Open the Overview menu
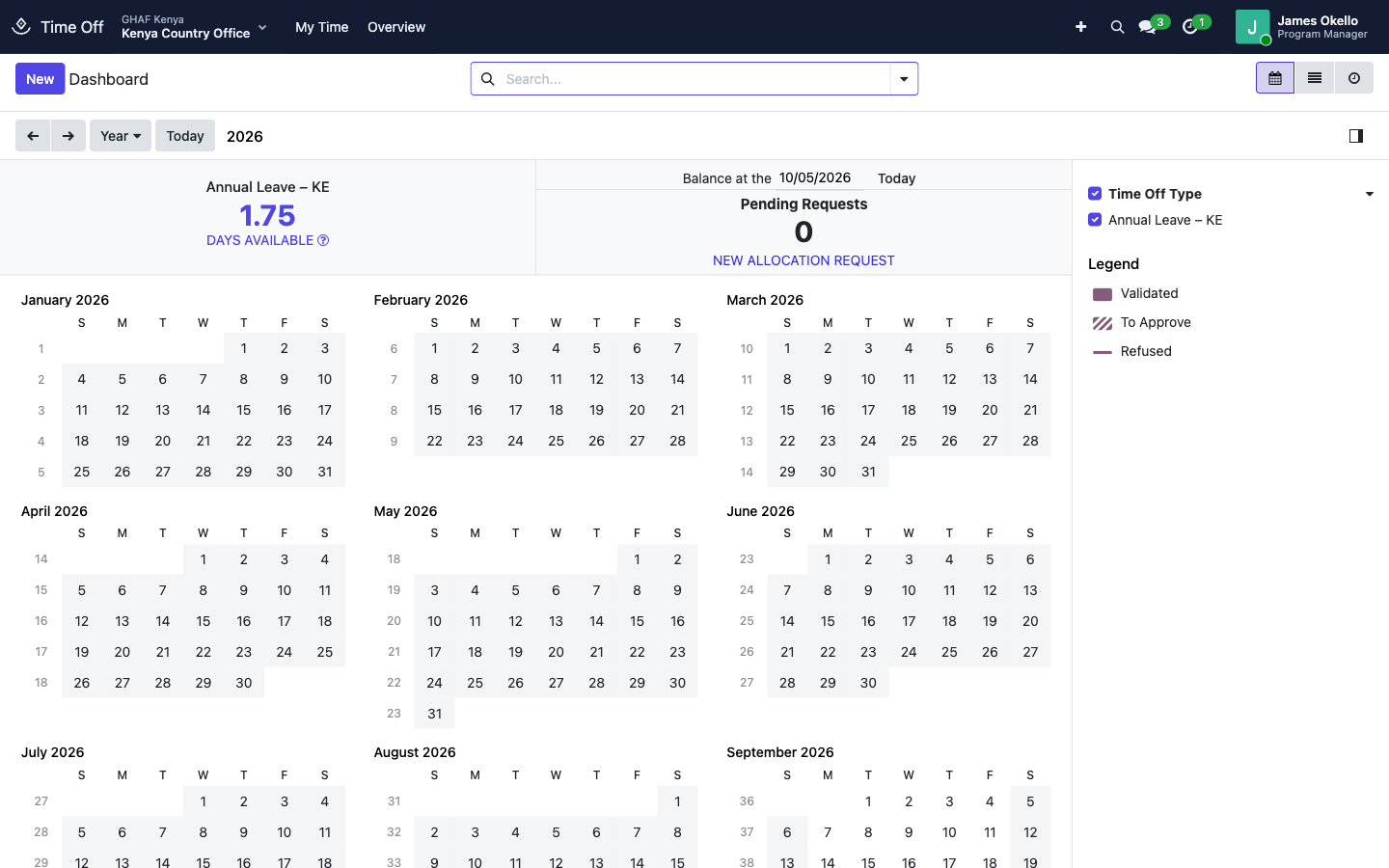 coord(396,27)
